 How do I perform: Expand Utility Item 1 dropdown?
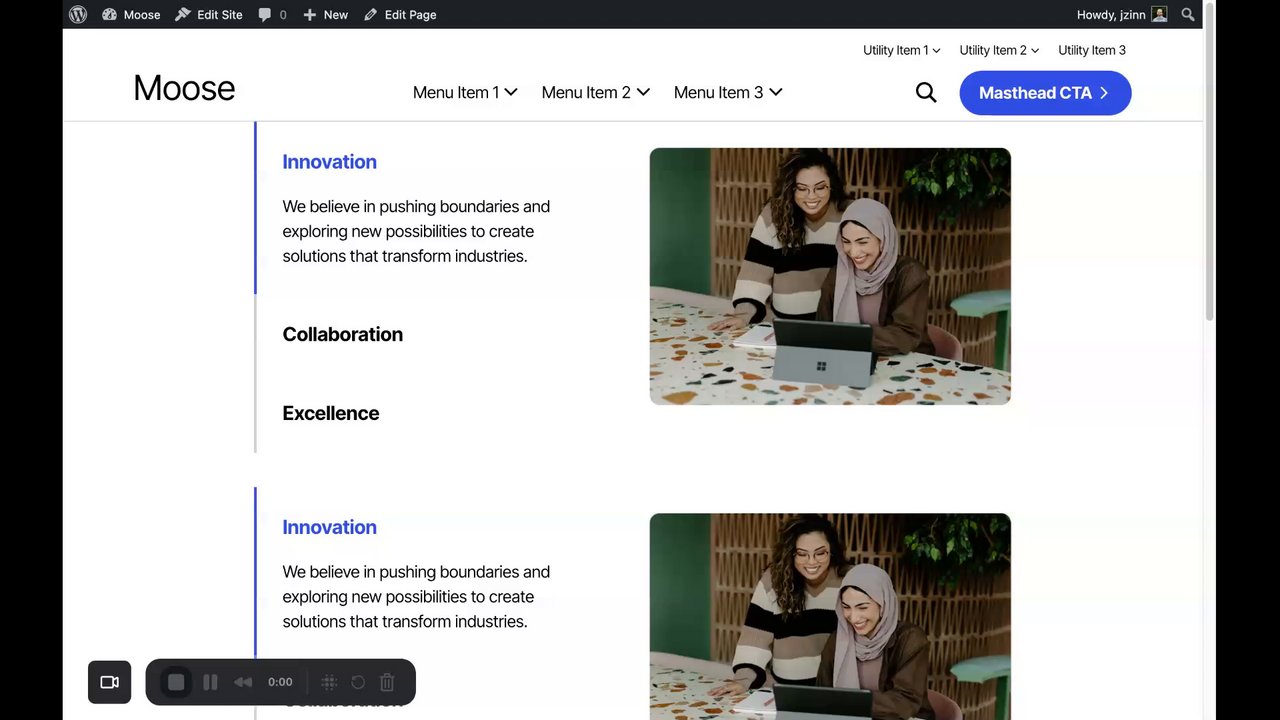point(902,50)
